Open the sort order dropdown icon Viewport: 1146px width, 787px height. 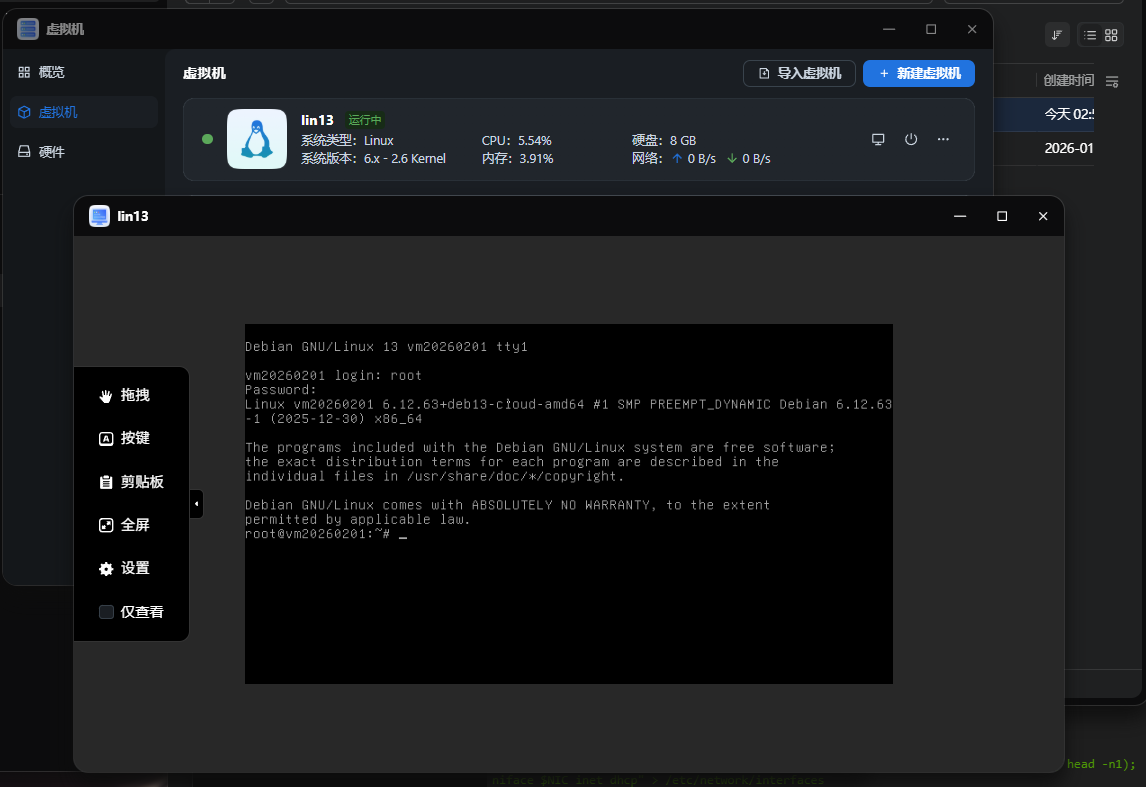(x=1057, y=35)
